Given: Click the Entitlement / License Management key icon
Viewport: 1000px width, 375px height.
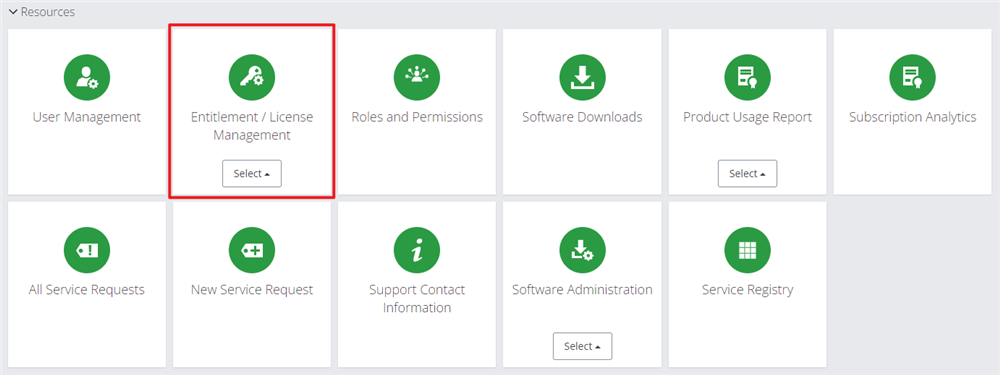Looking at the screenshot, I should point(252,78).
